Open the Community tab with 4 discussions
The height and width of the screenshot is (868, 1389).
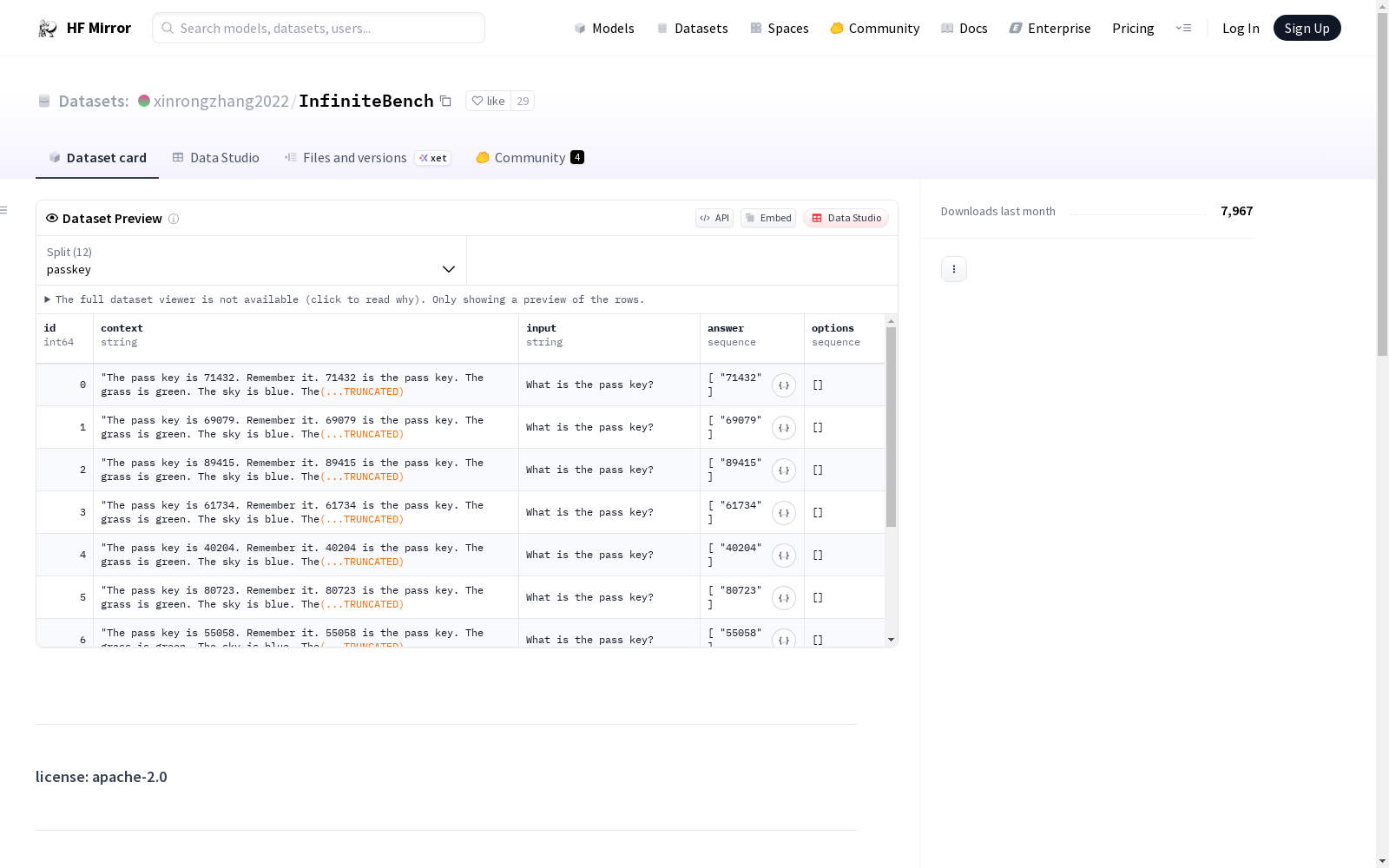click(x=530, y=157)
